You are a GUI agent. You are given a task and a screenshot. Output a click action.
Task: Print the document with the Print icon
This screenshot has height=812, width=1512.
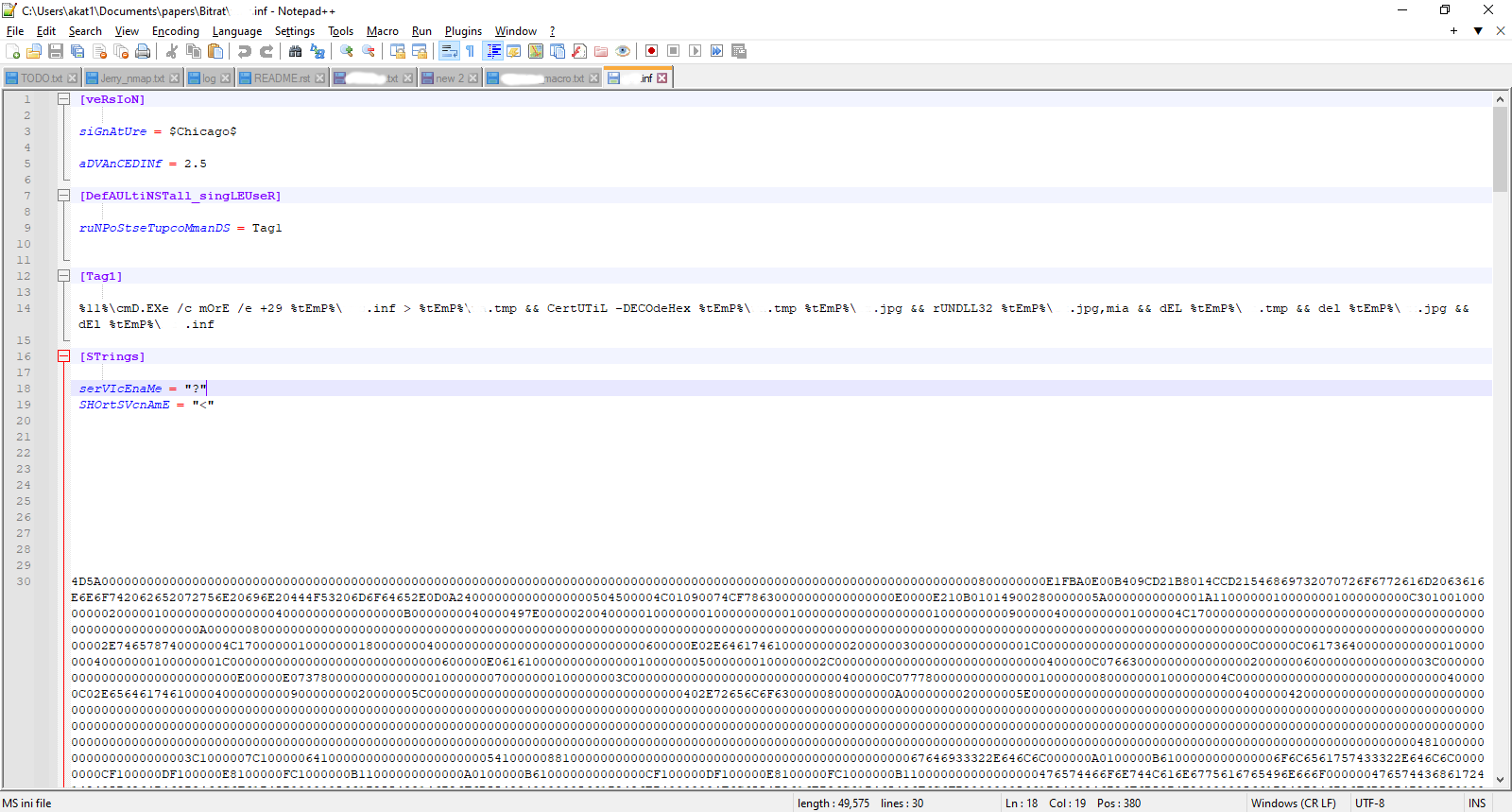click(143, 51)
